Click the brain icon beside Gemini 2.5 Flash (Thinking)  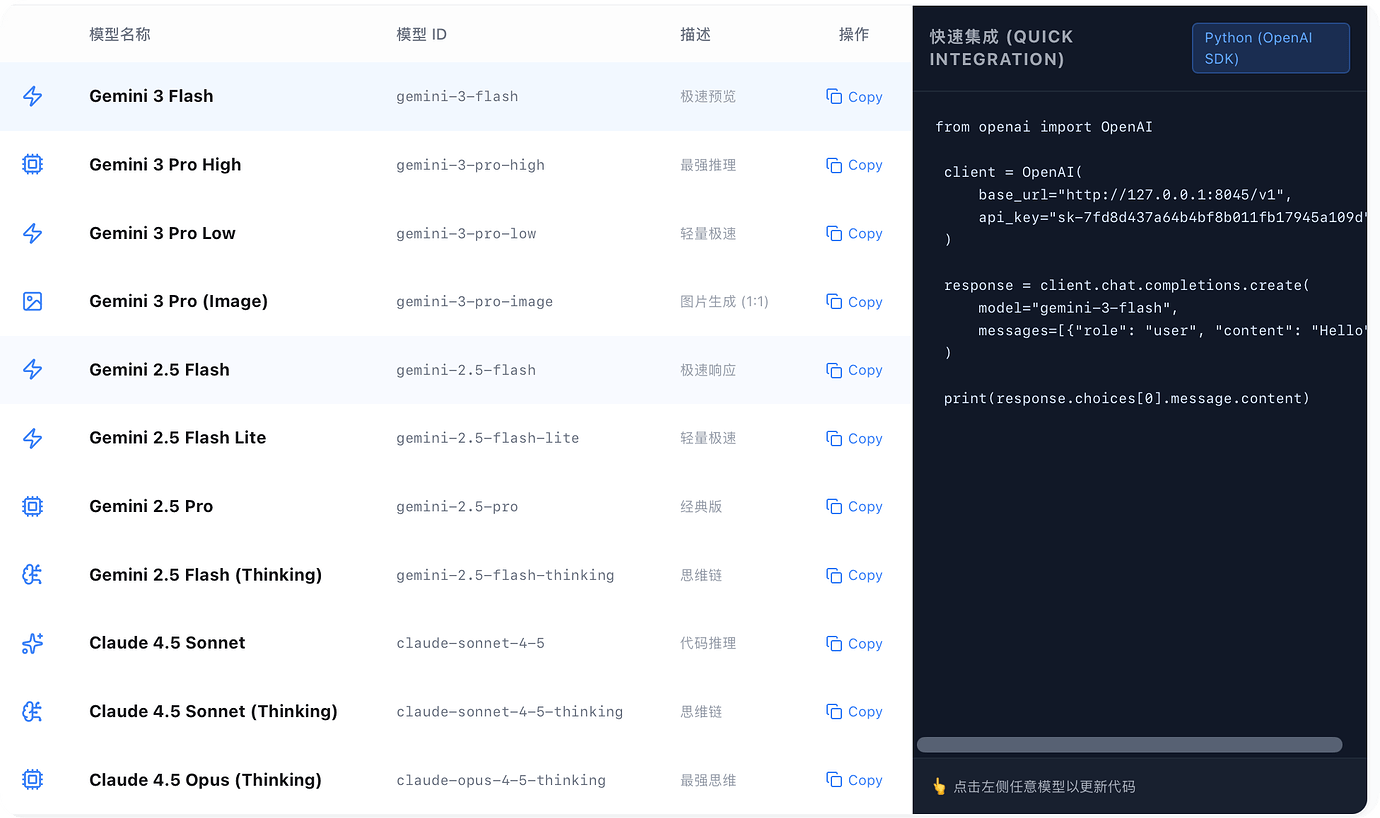33,574
